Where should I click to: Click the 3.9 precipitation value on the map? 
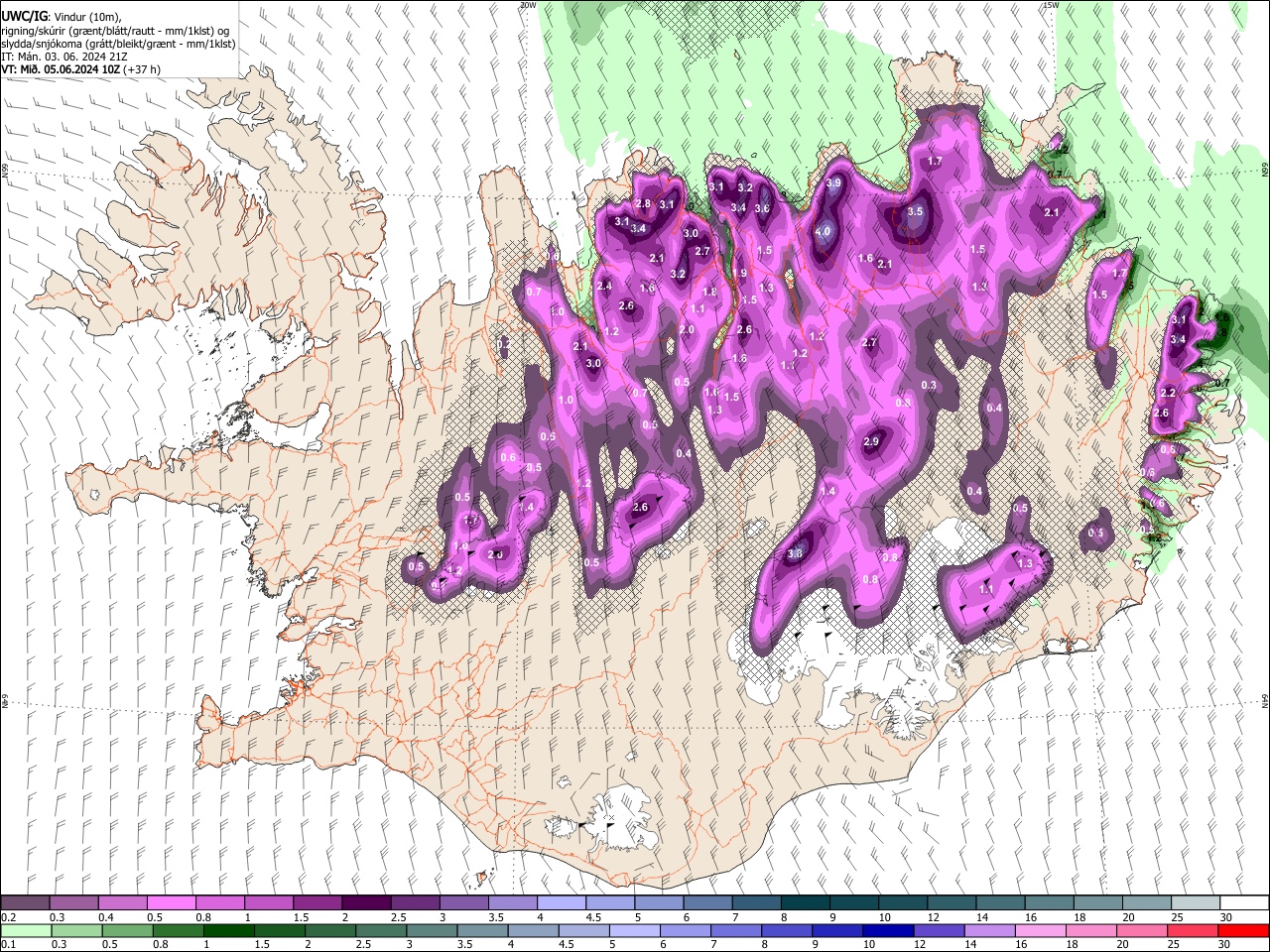coord(833,182)
